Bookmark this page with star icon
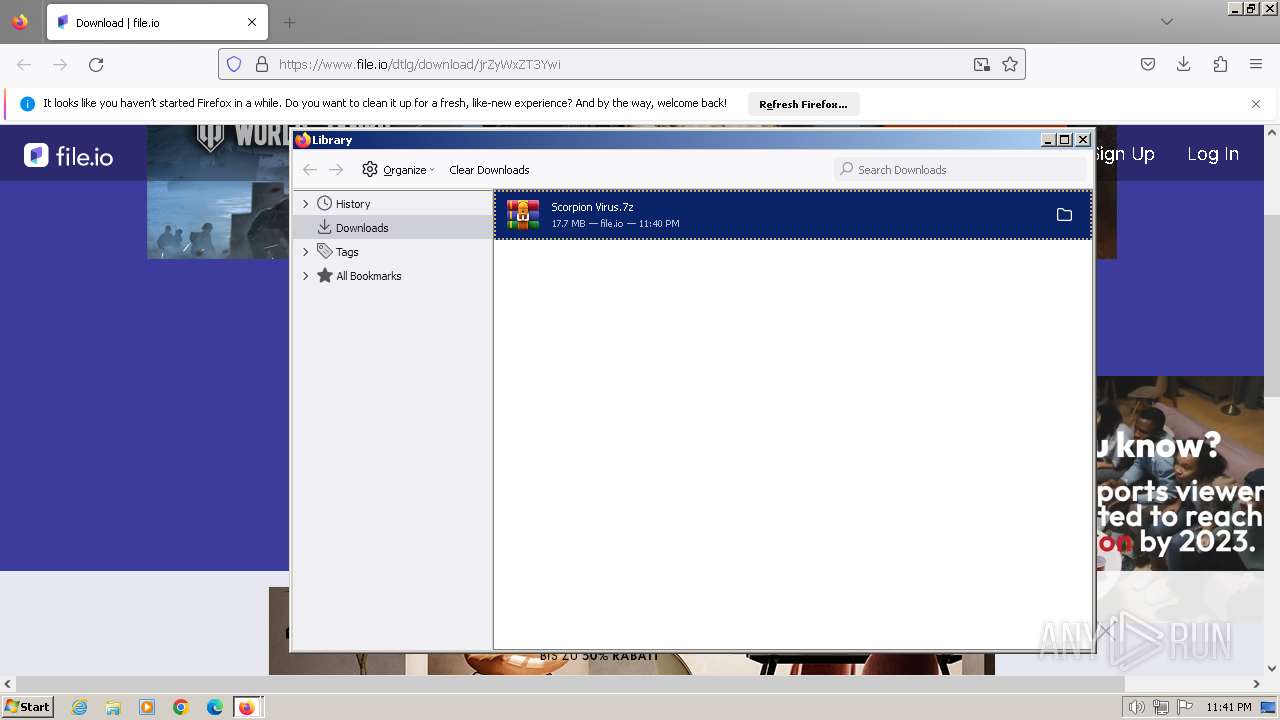This screenshot has width=1280, height=720. (x=1010, y=64)
